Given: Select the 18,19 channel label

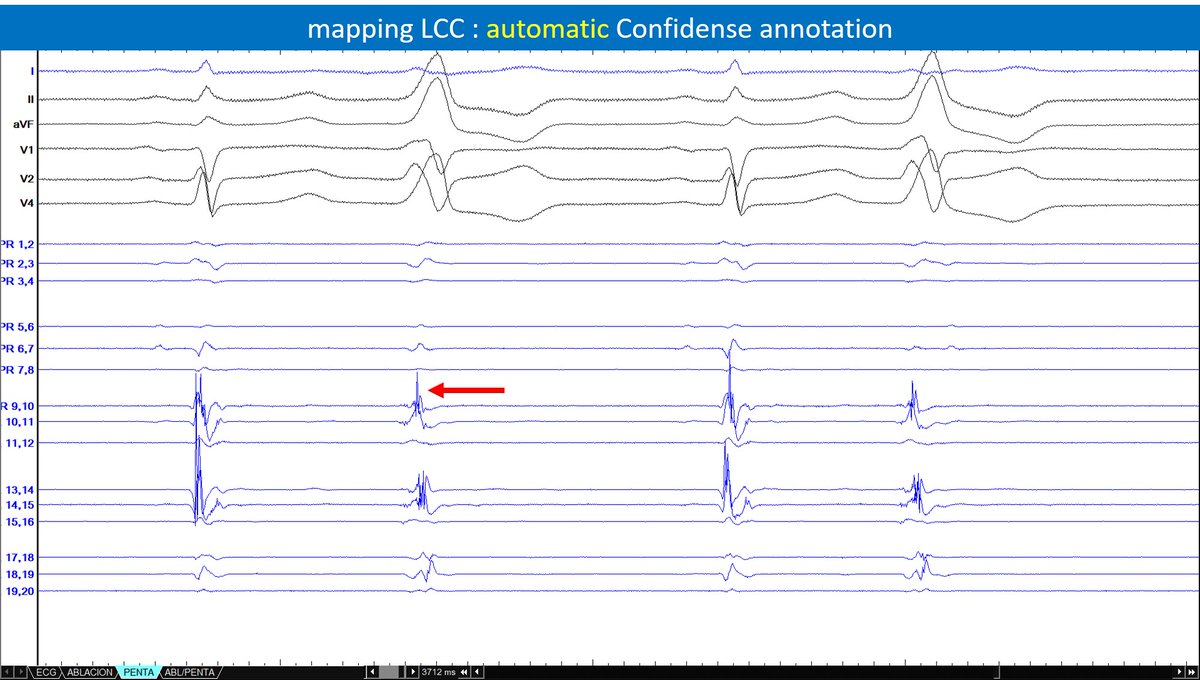Looking at the screenshot, I should click(22, 575).
